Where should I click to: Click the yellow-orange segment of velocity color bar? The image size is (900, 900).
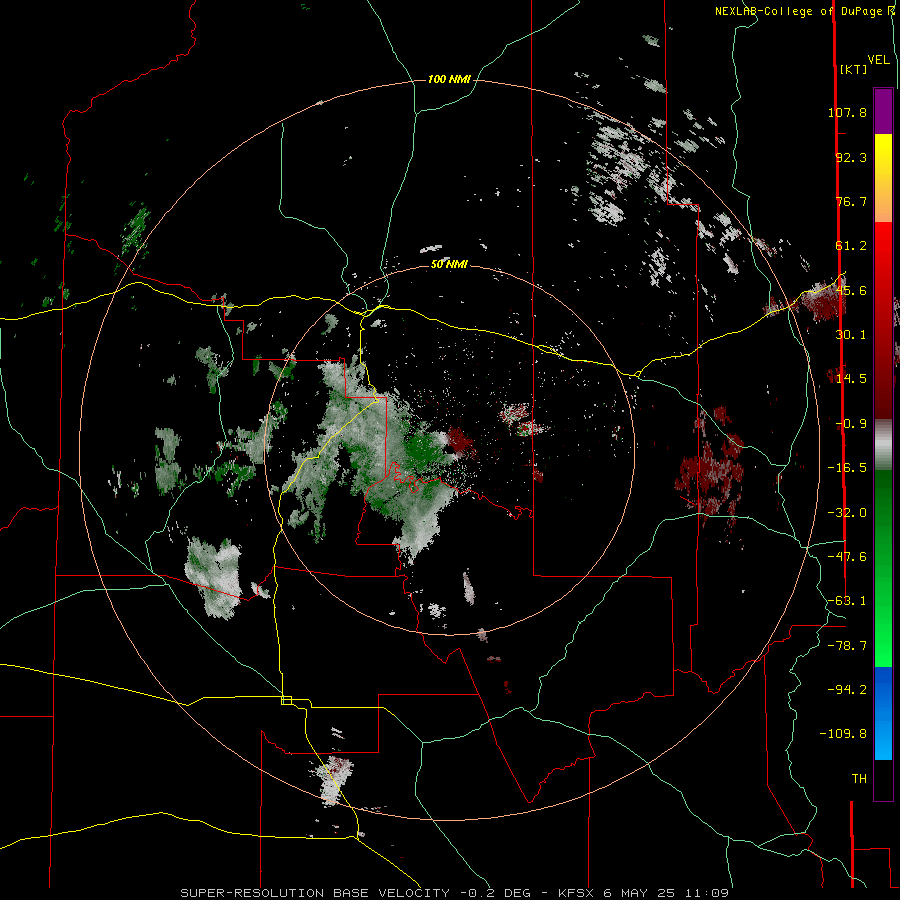click(x=883, y=178)
